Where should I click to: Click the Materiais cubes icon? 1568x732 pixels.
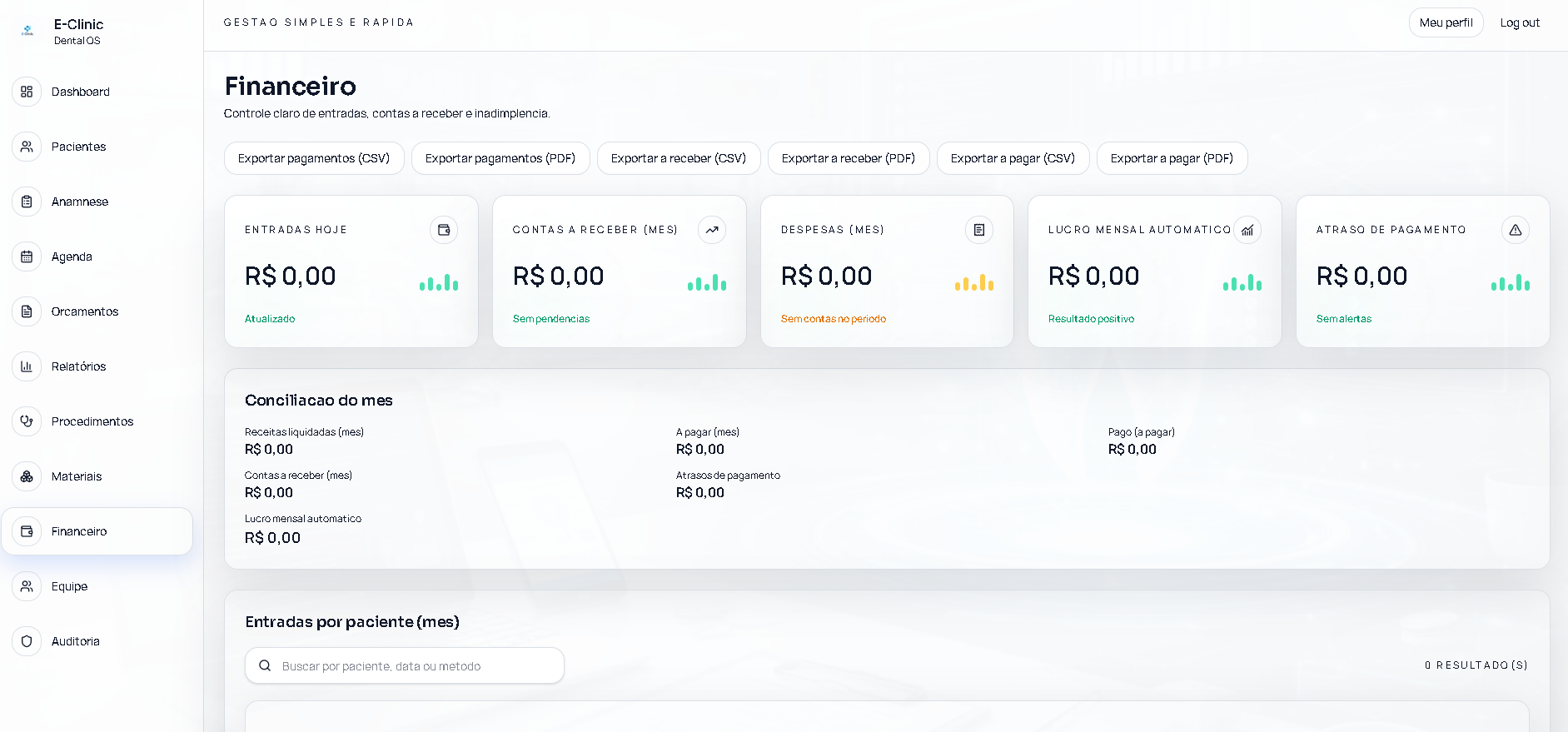click(x=27, y=476)
